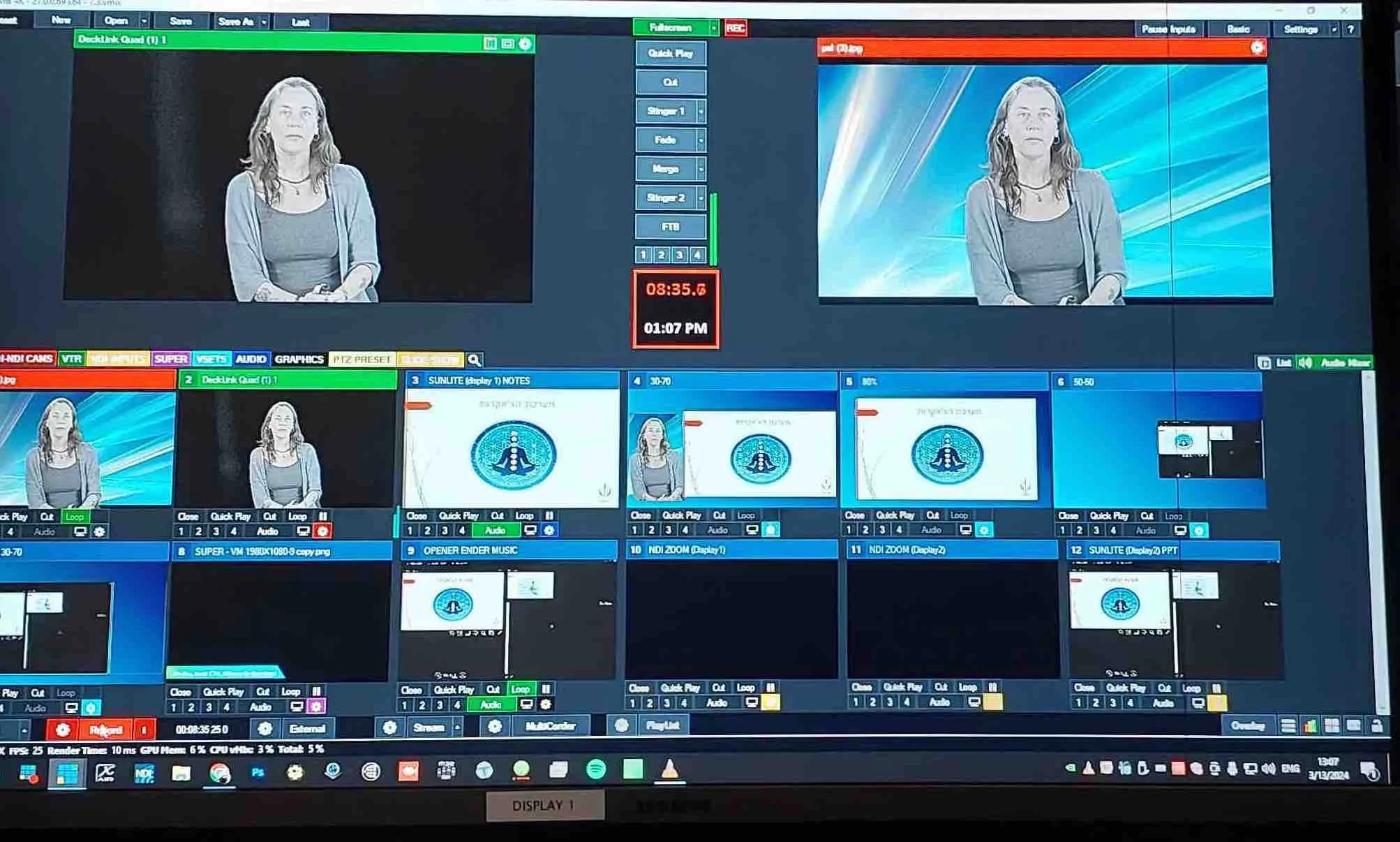
Task: Open the Fade transition dropdown arrow
Action: coord(701,140)
